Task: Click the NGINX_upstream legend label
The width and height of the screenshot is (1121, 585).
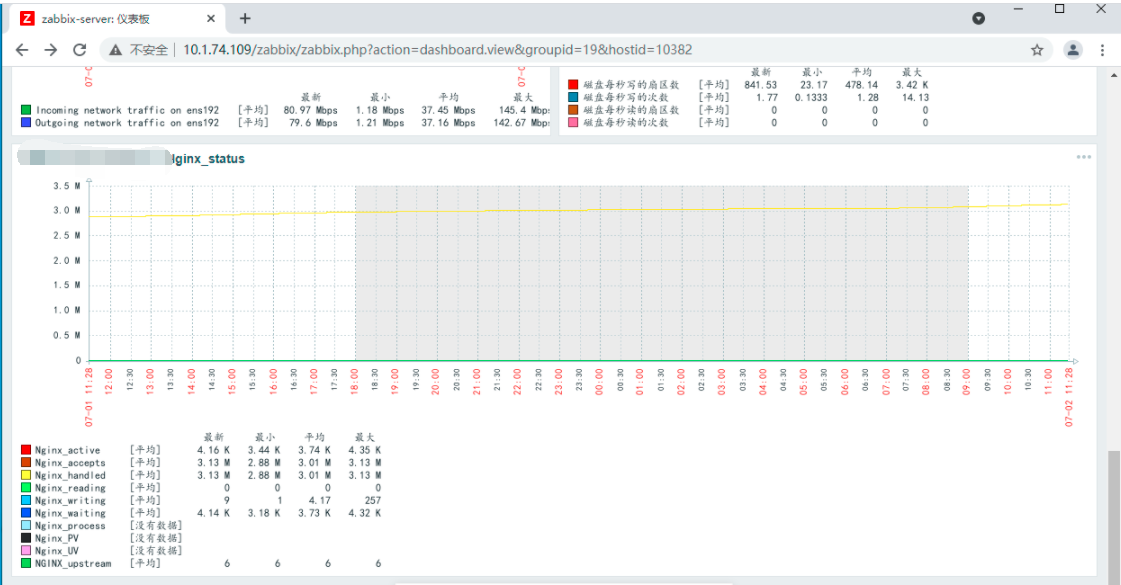Action: (73, 564)
